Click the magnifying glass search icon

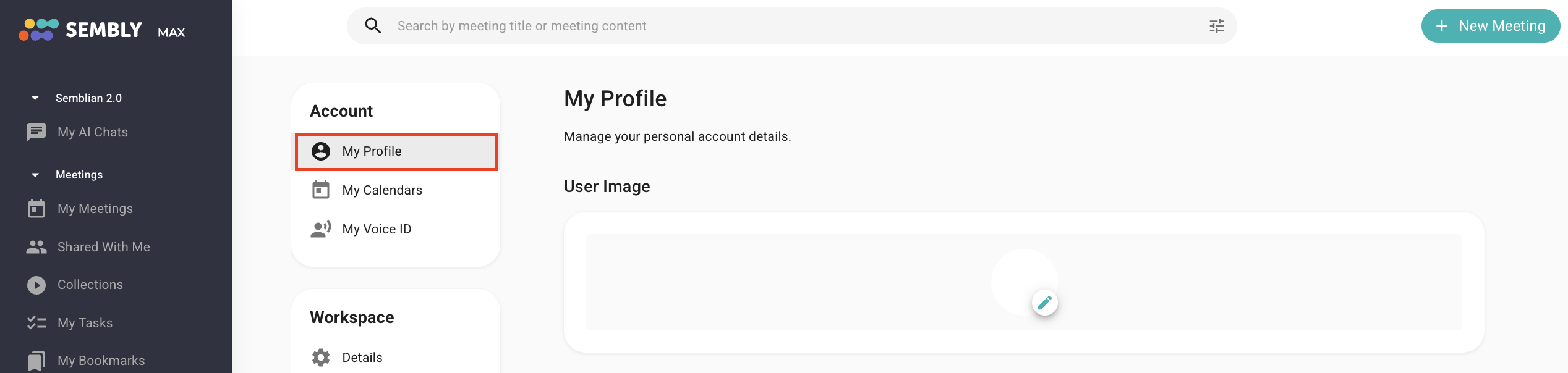click(373, 26)
